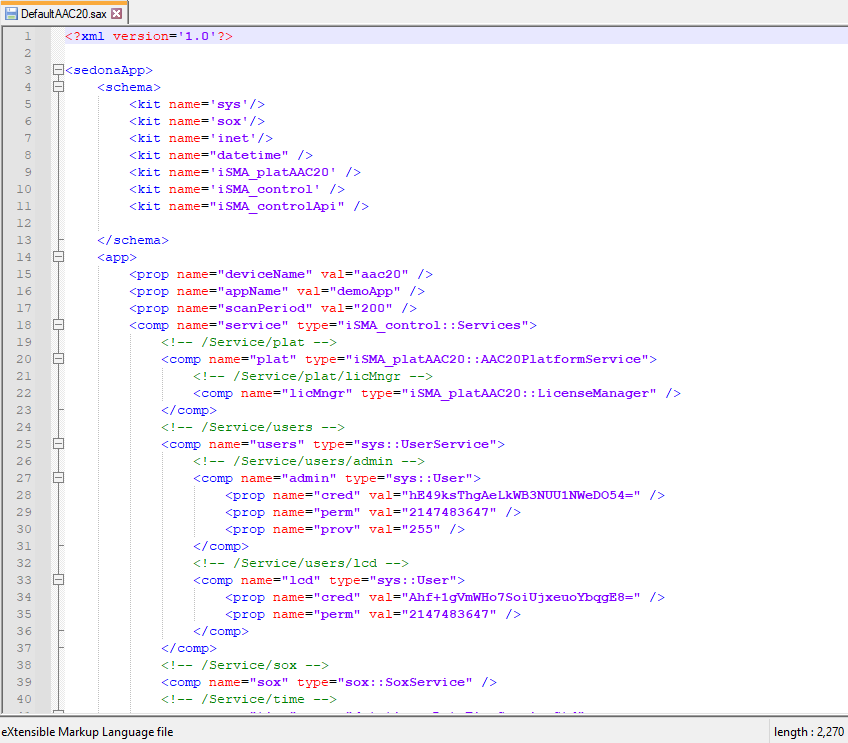Collapse the sedonaApp fold marker
This screenshot has width=848, height=743.
click(x=58, y=70)
